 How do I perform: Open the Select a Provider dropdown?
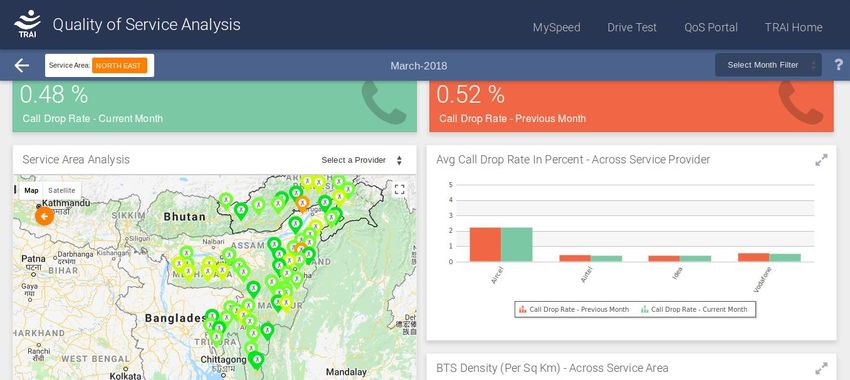point(362,160)
